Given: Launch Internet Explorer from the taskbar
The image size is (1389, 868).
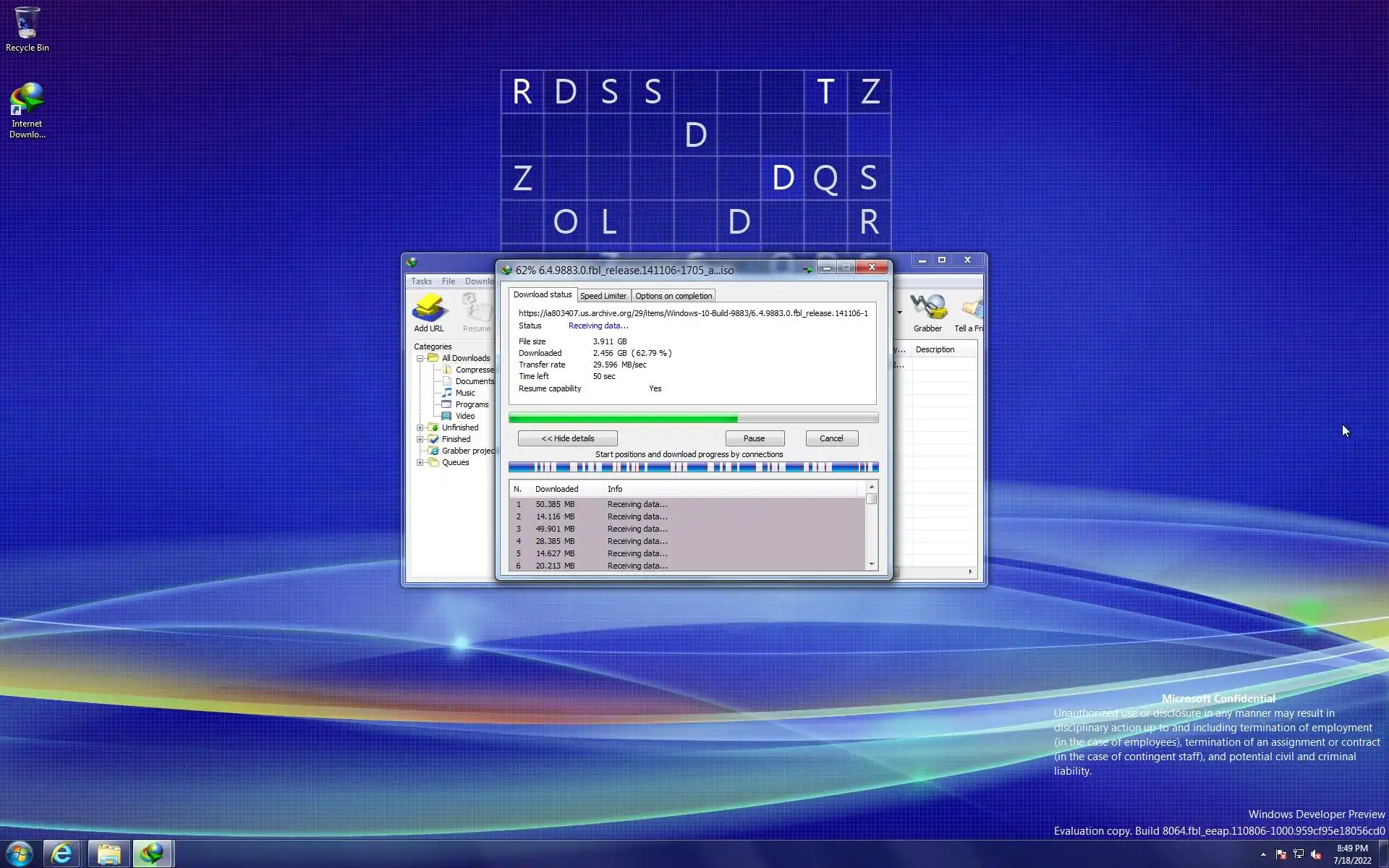Looking at the screenshot, I should (62, 854).
